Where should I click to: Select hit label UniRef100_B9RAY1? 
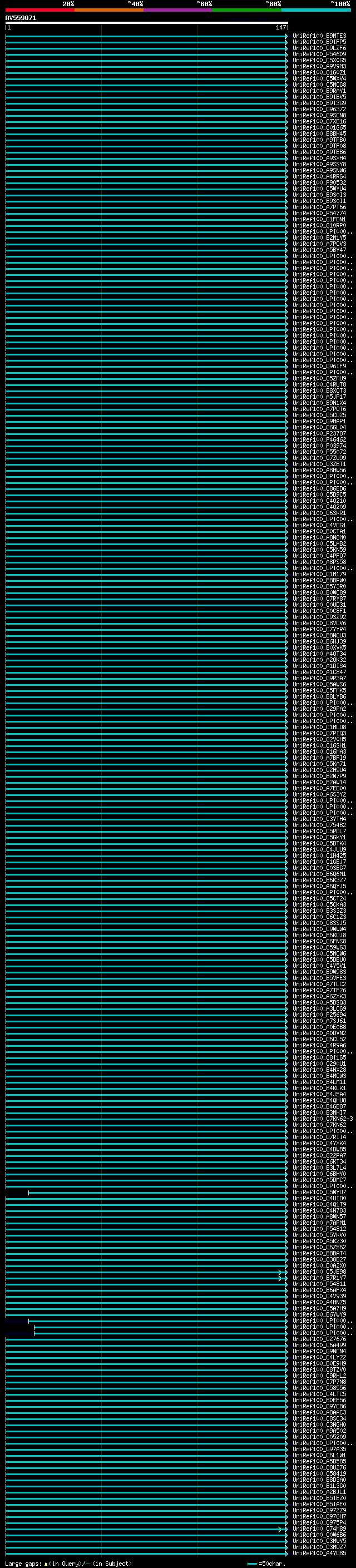click(319, 91)
